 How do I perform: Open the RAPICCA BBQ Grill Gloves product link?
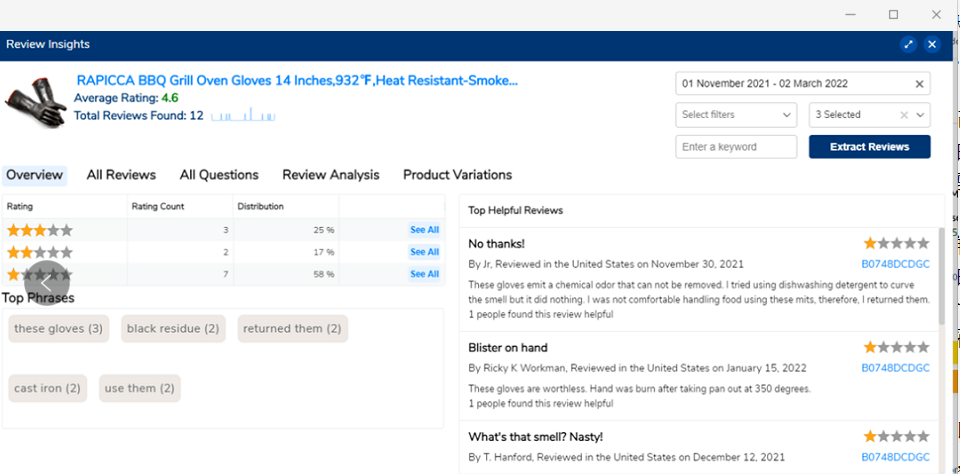coord(295,80)
